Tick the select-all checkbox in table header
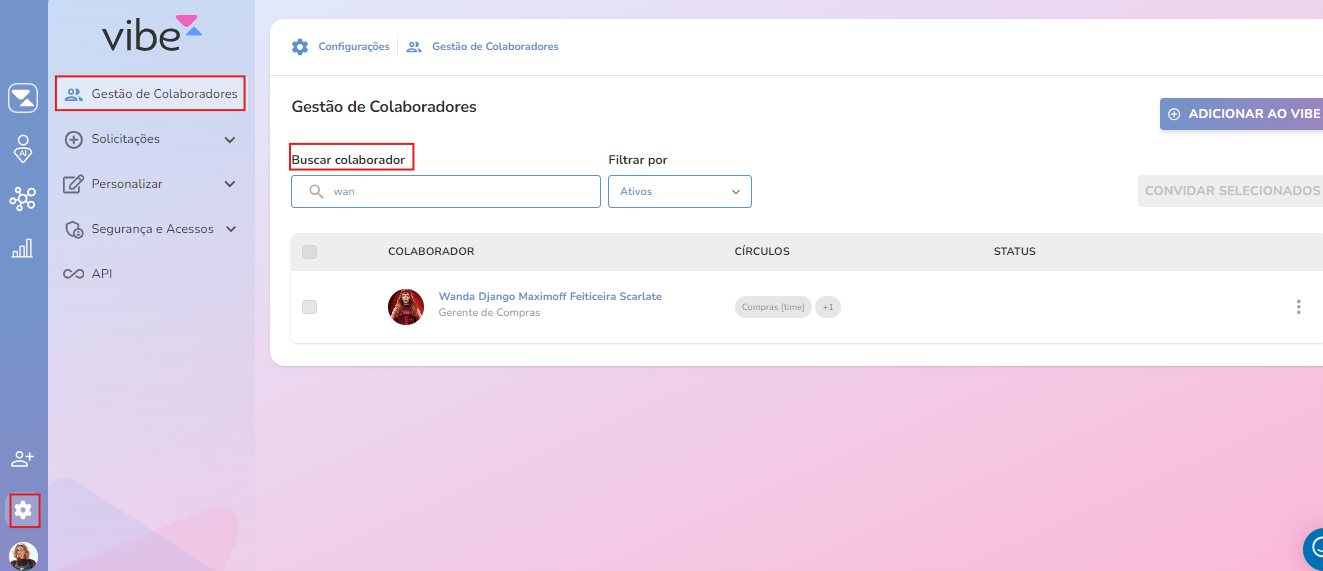The image size is (1323, 571). pyautogui.click(x=309, y=252)
